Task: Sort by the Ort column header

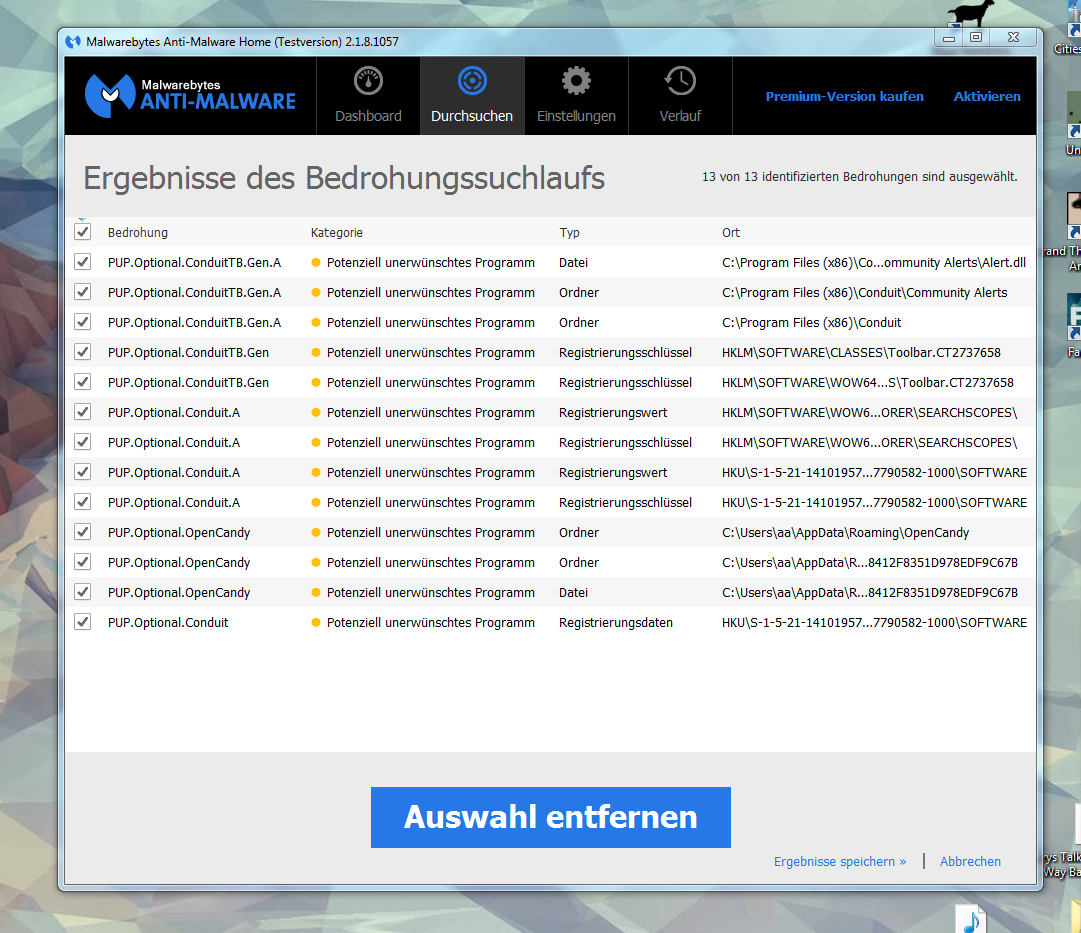Action: click(x=731, y=232)
